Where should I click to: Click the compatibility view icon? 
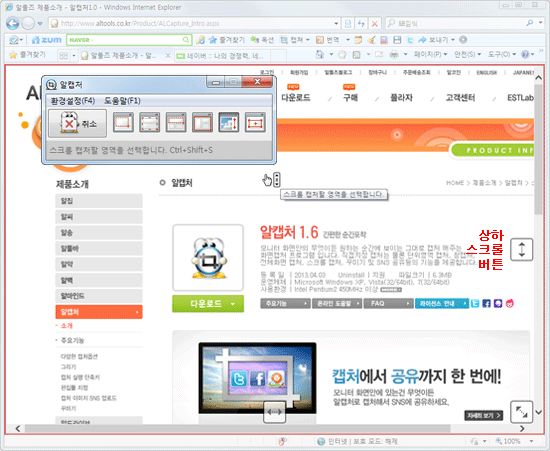coord(348,23)
